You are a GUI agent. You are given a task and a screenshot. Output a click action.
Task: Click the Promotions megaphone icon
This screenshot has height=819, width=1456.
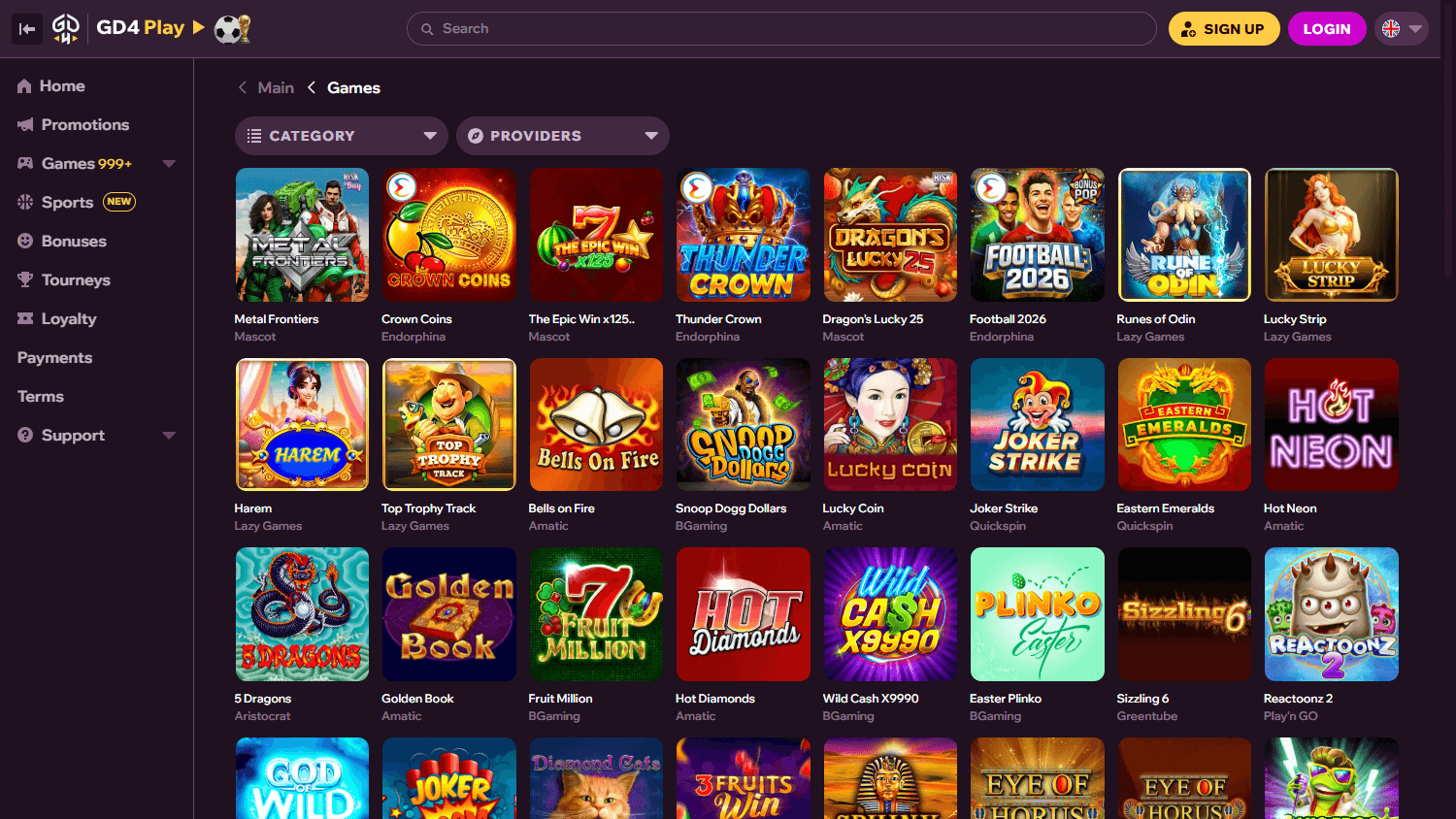click(25, 125)
